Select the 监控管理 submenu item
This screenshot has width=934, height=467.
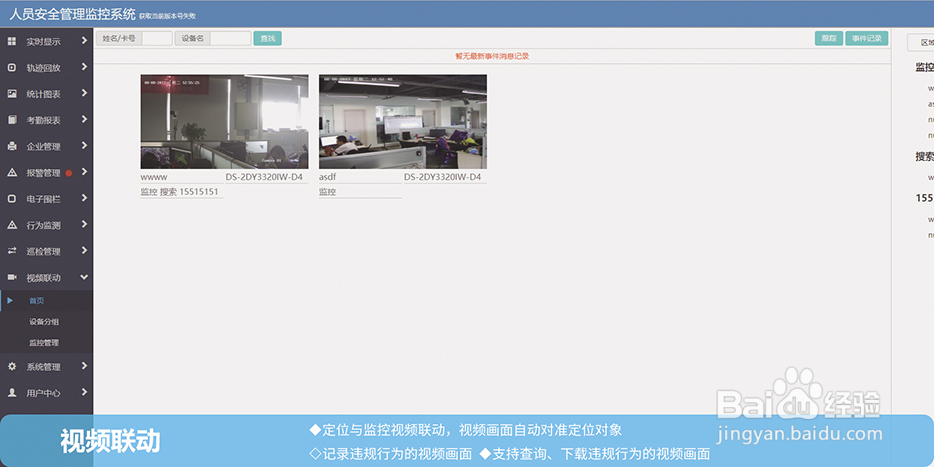(x=46, y=343)
